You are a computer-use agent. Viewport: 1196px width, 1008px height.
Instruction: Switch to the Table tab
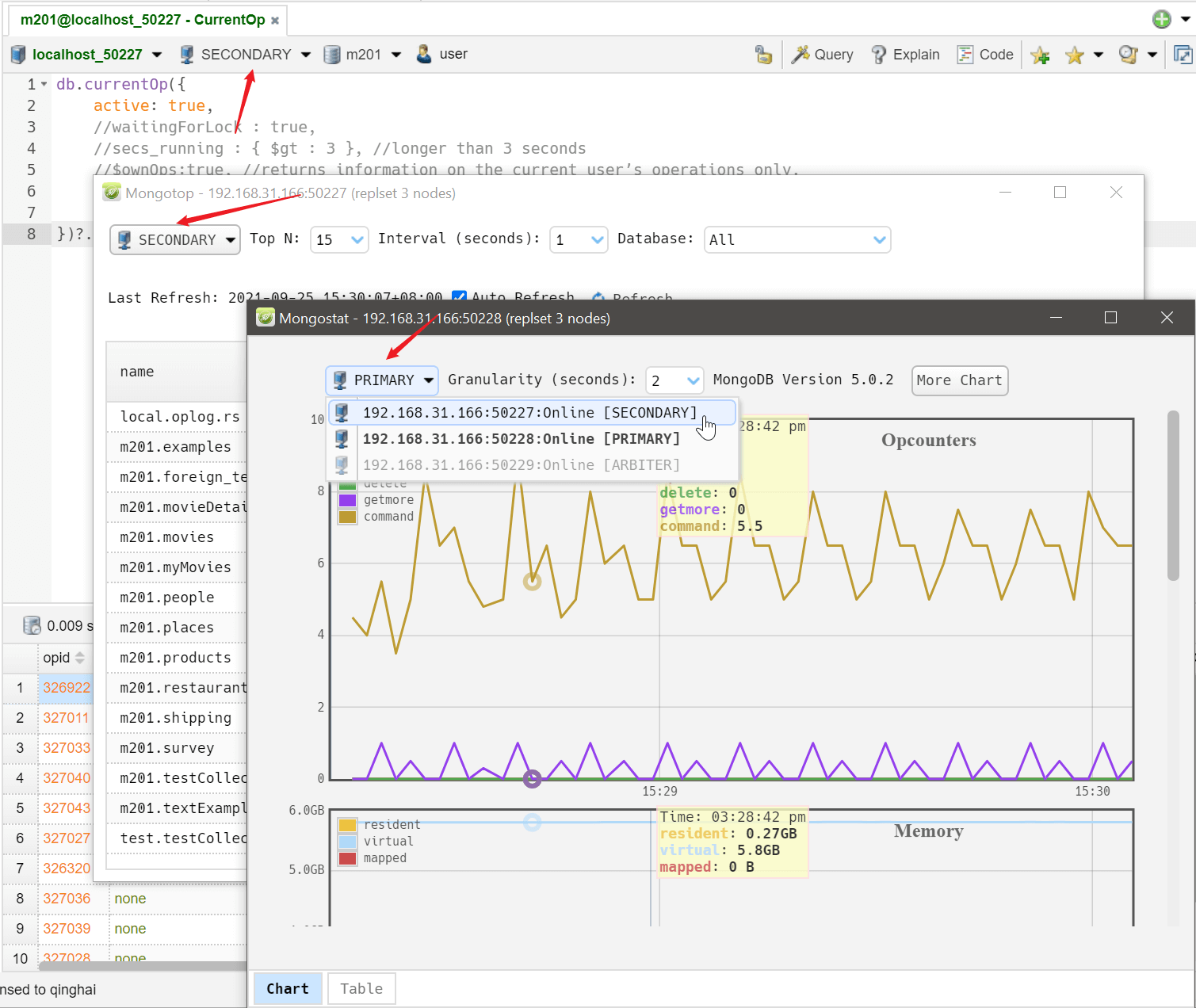pyautogui.click(x=361, y=988)
